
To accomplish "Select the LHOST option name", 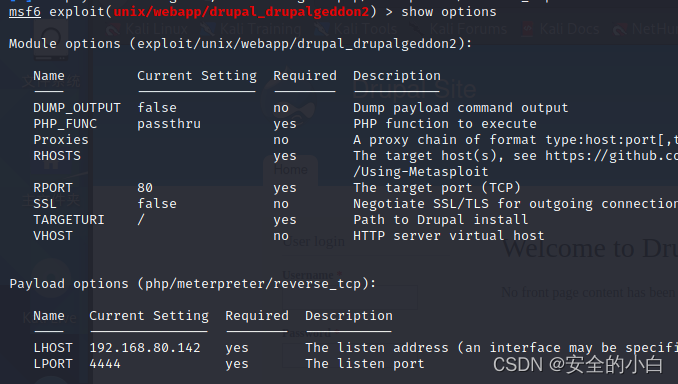I will [53, 348].
